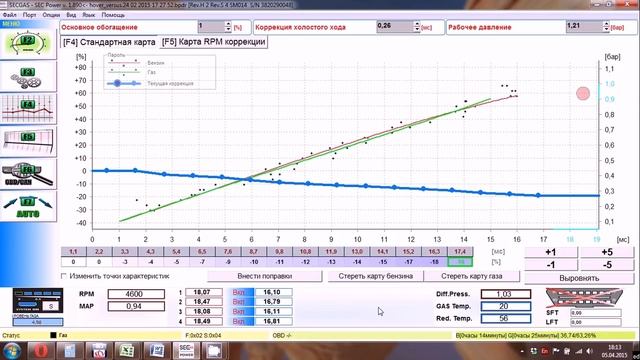The width and height of the screenshot is (640, 360).
Task: Click the RPM 4600 readout
Action: click(136, 294)
